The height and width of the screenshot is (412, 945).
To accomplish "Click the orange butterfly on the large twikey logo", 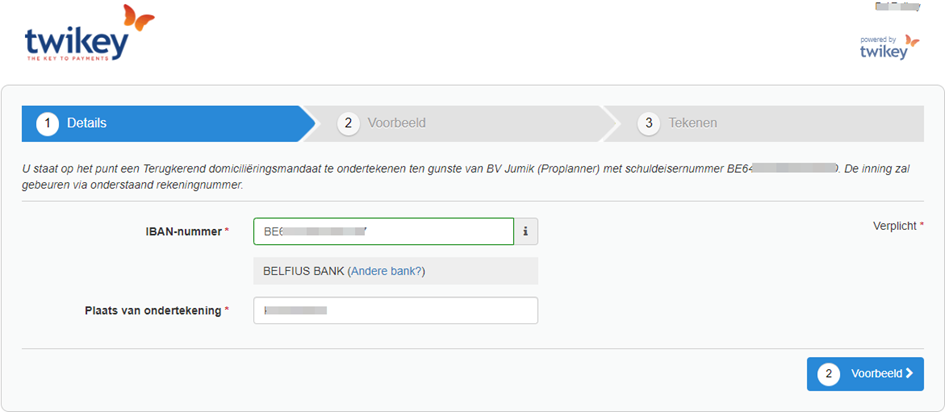I will tap(139, 17).
